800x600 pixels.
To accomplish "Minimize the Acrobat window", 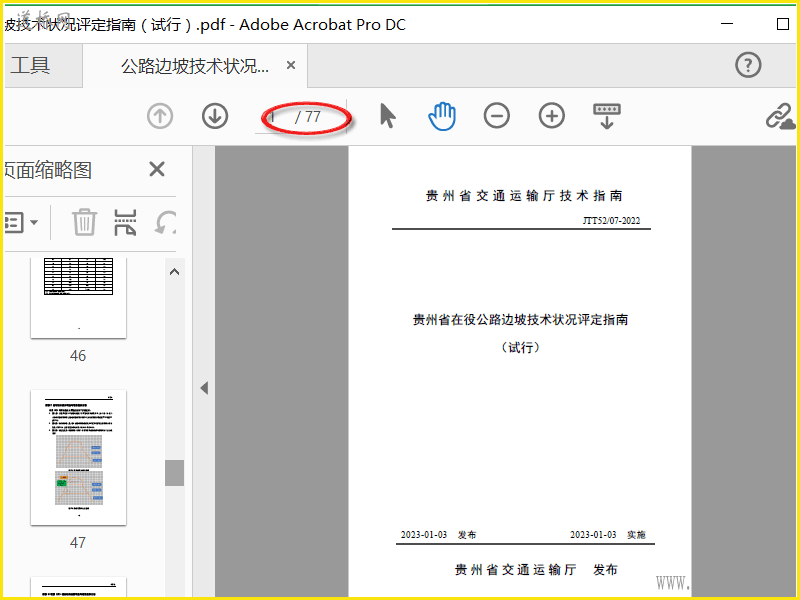I will point(727,24).
